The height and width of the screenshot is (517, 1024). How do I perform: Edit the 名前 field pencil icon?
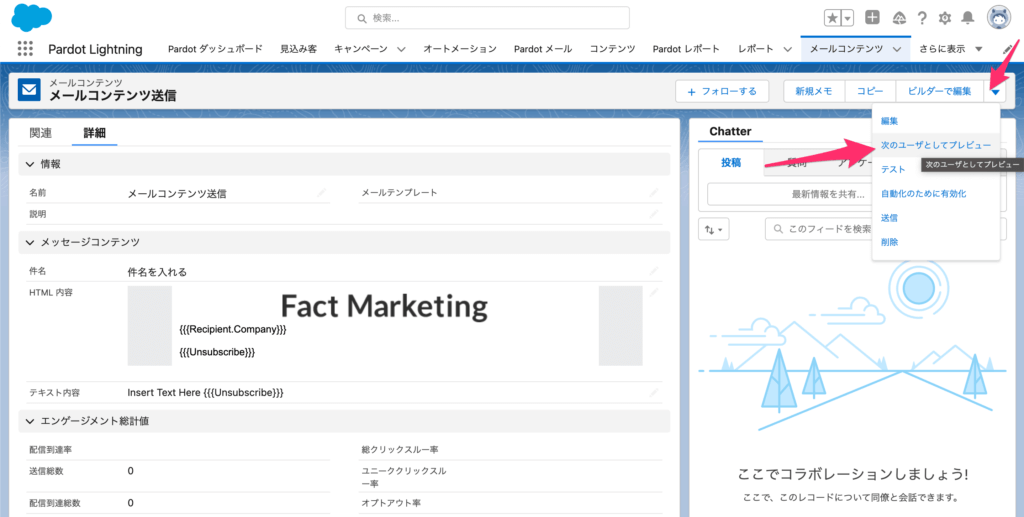pyautogui.click(x=321, y=193)
